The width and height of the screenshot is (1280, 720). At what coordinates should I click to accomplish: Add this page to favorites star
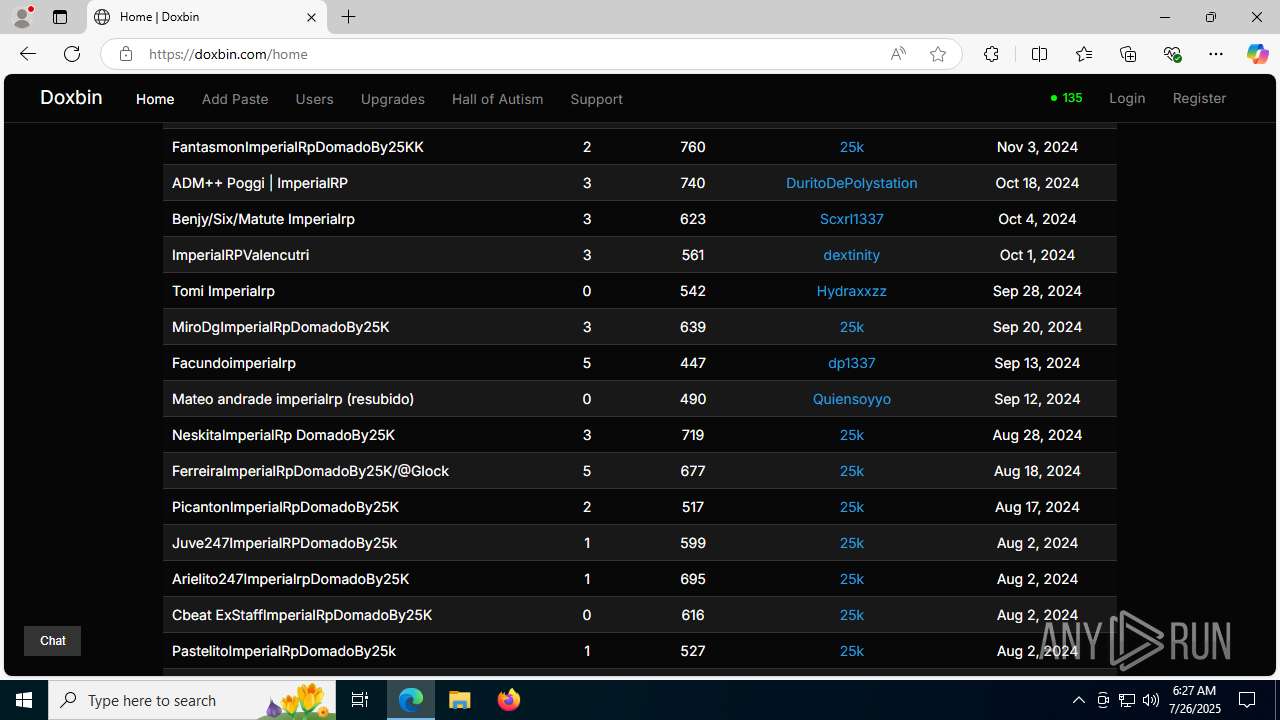(938, 54)
